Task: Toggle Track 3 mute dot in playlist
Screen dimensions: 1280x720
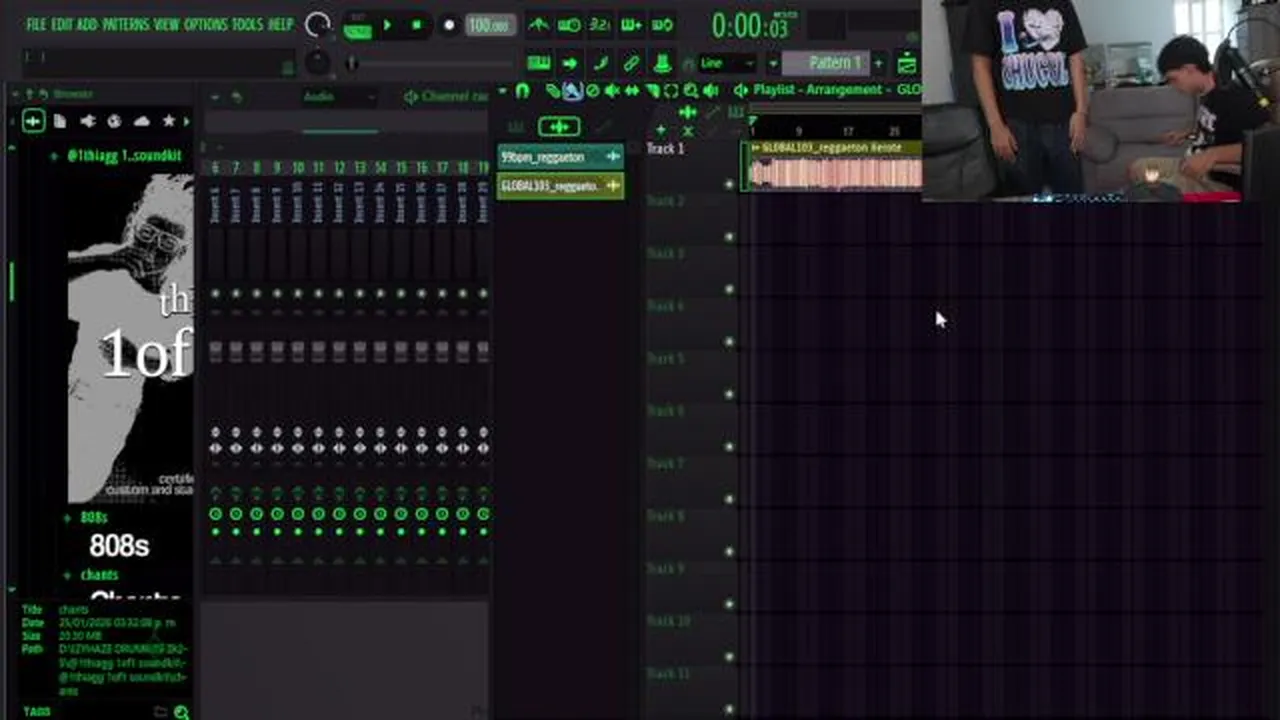Action: tap(729, 290)
